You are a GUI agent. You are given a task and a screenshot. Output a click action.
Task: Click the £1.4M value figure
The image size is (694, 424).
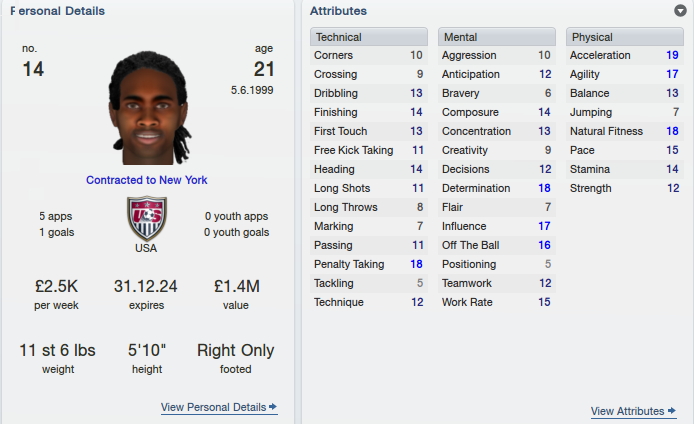[x=236, y=286]
